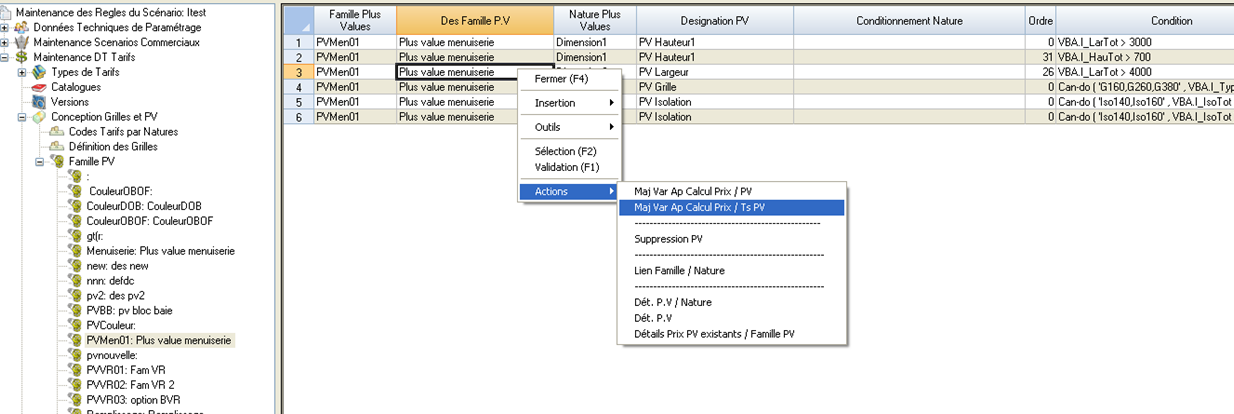Click the Maintenance Scenarios Commerciaux icon
Image resolution: width=1234 pixels, height=414 pixels.
click(21, 42)
